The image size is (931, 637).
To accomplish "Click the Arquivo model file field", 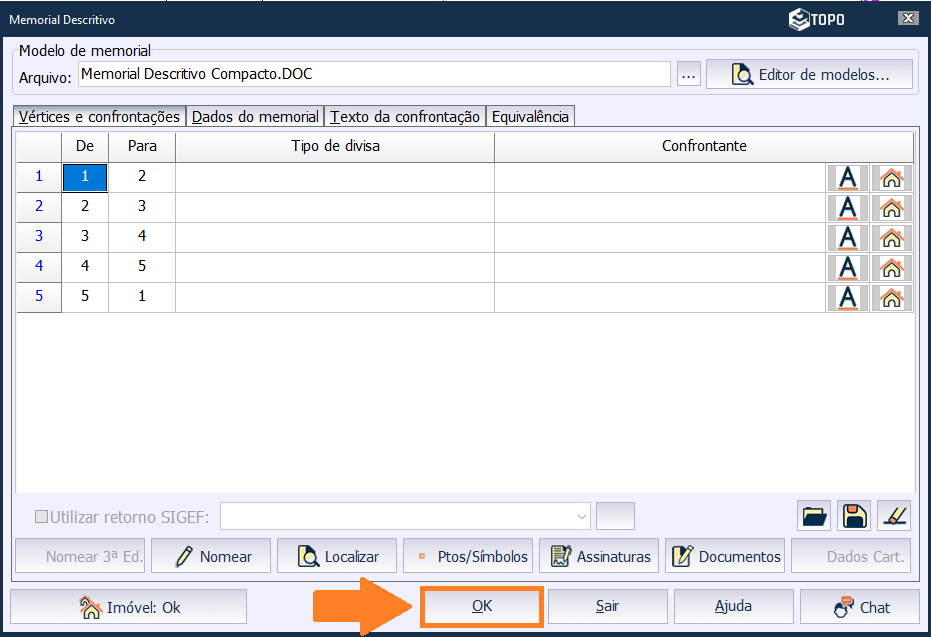I will pyautogui.click(x=374, y=75).
